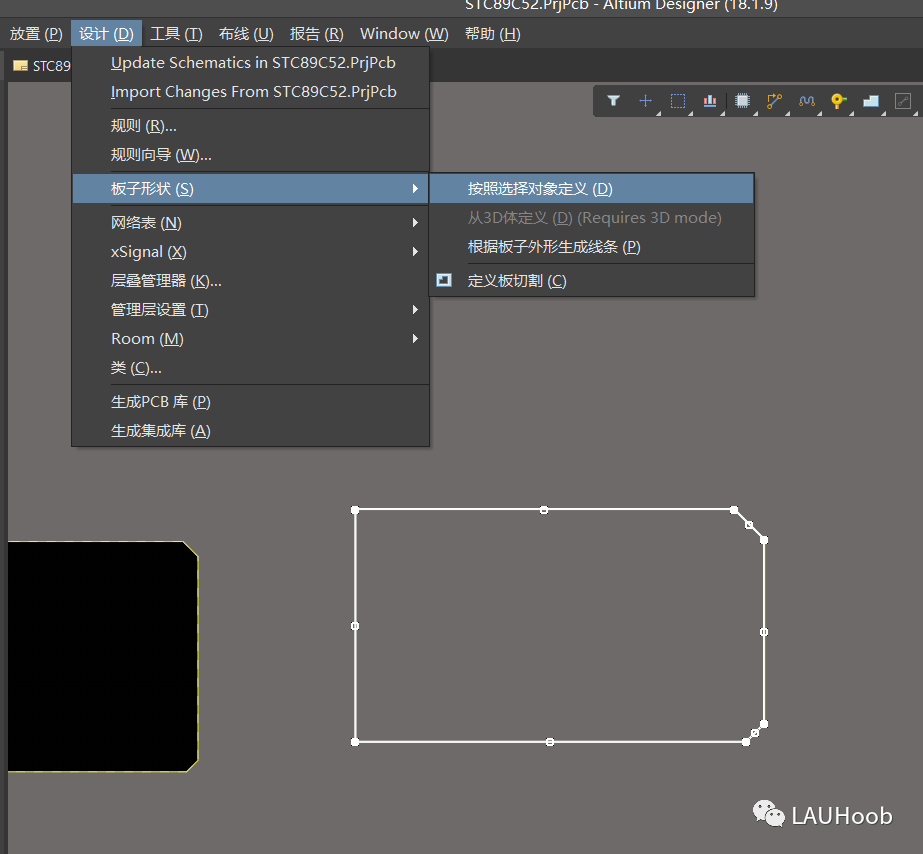Open the 放置 (P) menu
This screenshot has height=854, width=923.
[36, 34]
